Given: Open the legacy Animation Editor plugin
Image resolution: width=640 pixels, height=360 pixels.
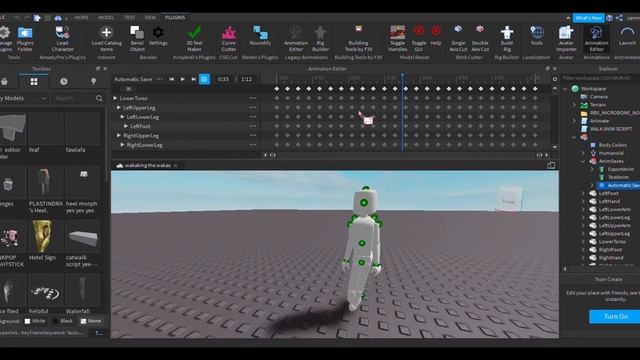Looking at the screenshot, I should [296, 39].
